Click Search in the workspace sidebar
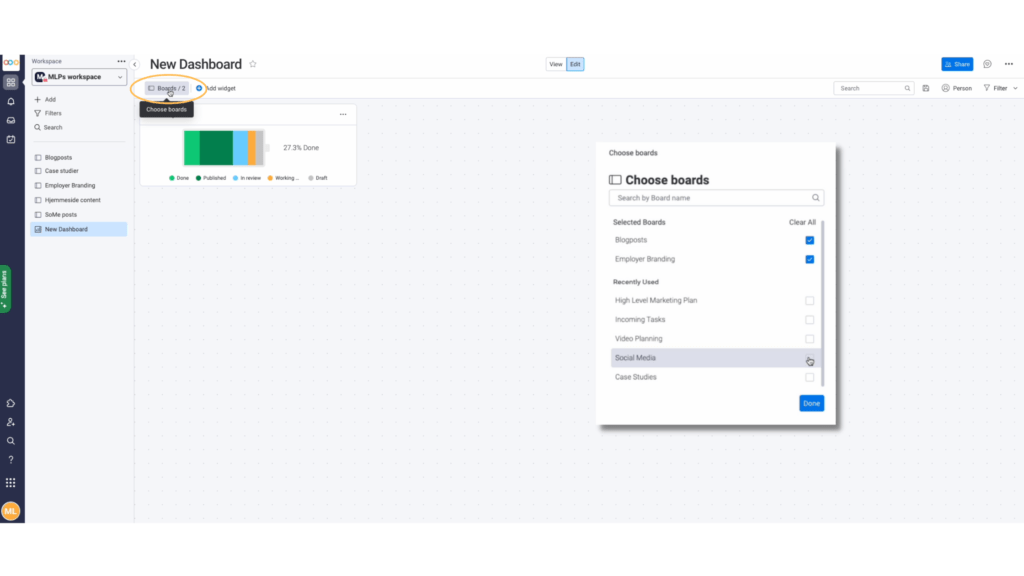 tap(48, 127)
